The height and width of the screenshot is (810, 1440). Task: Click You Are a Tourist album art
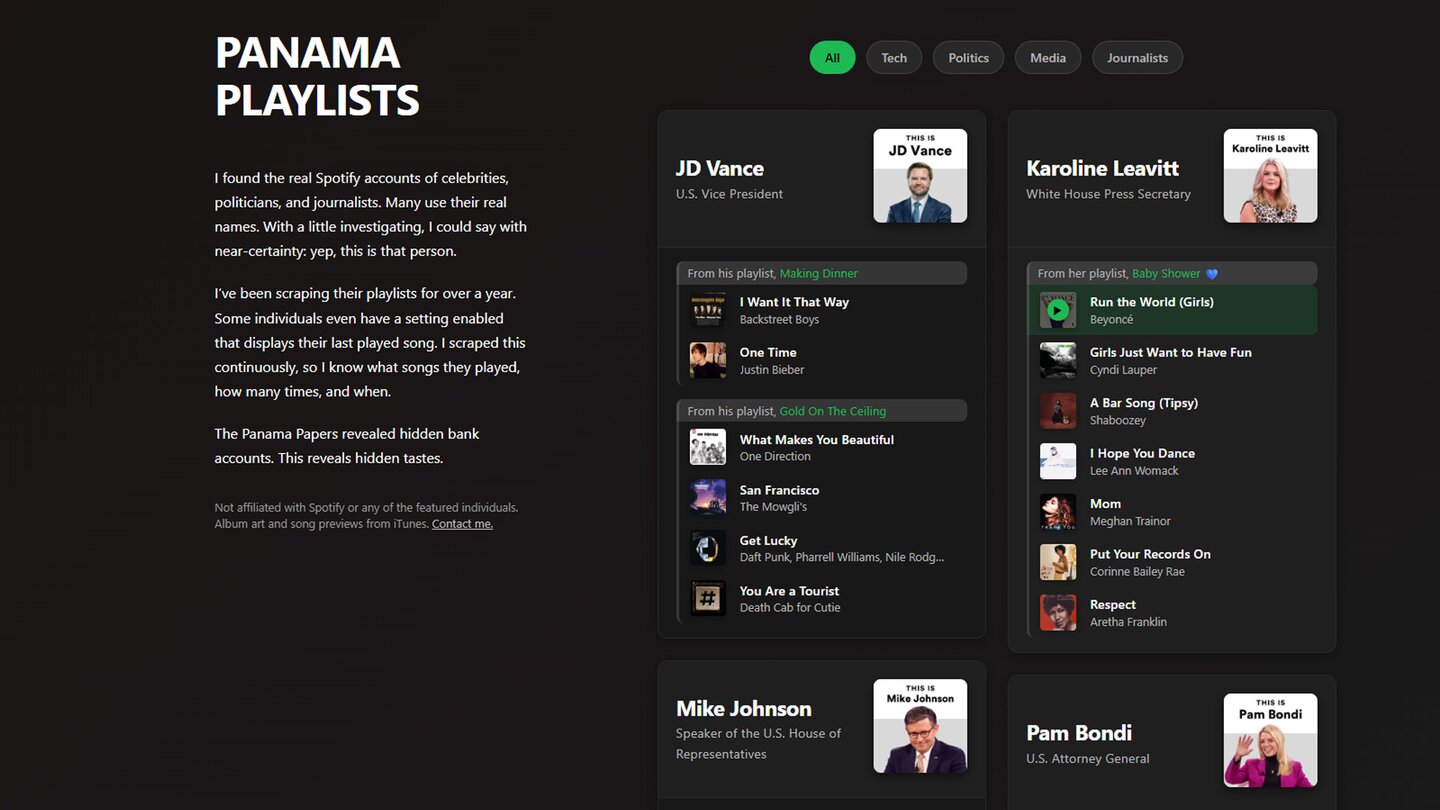pyautogui.click(x=708, y=598)
